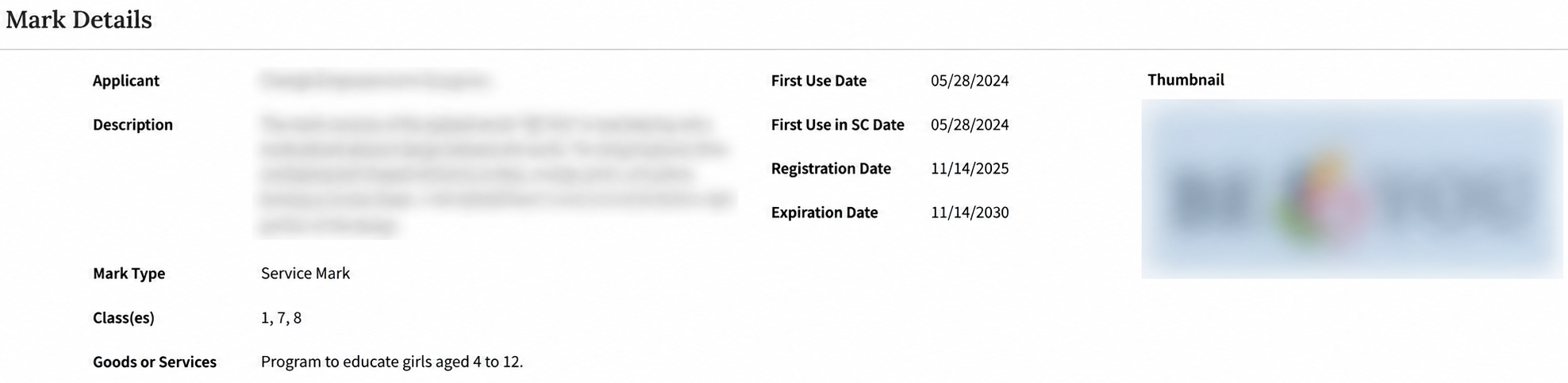The width and height of the screenshot is (1568, 383).
Task: Click the registration date 11/14/2025
Action: 970,169
